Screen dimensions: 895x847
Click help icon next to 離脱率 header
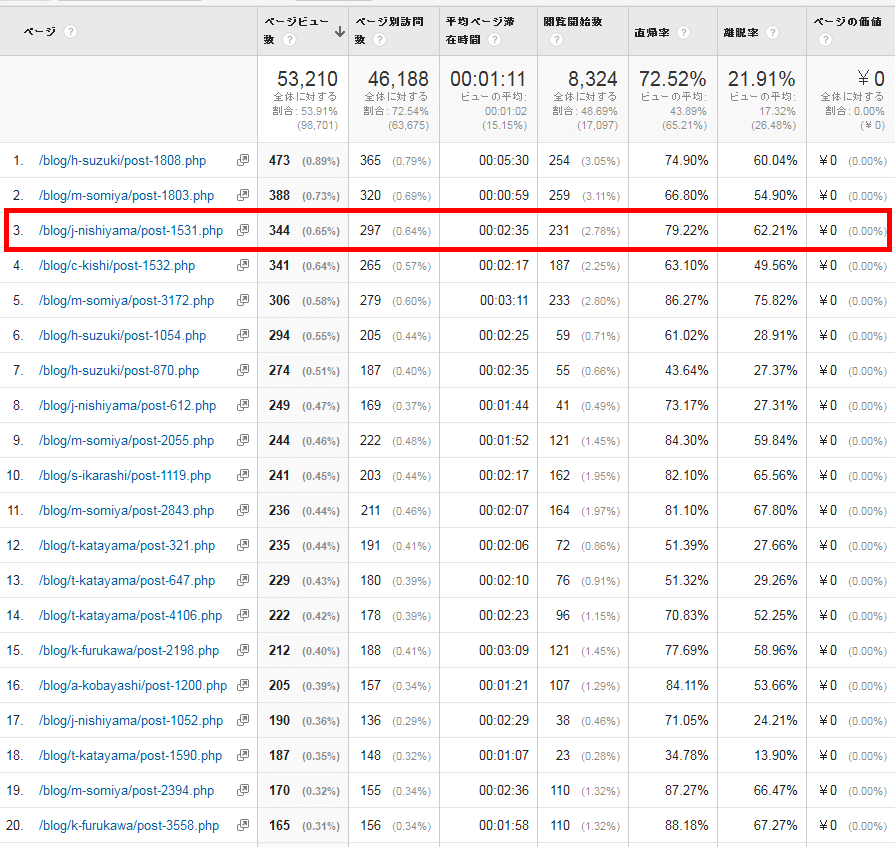tap(771, 32)
